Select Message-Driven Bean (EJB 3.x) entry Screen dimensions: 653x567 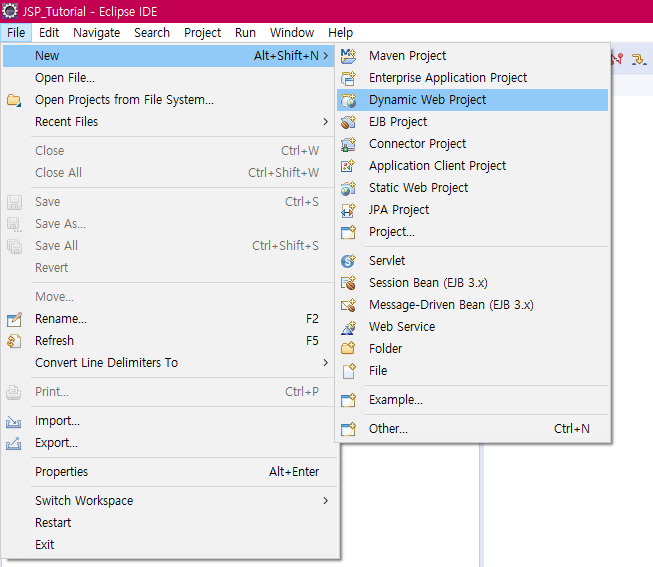coord(472,305)
